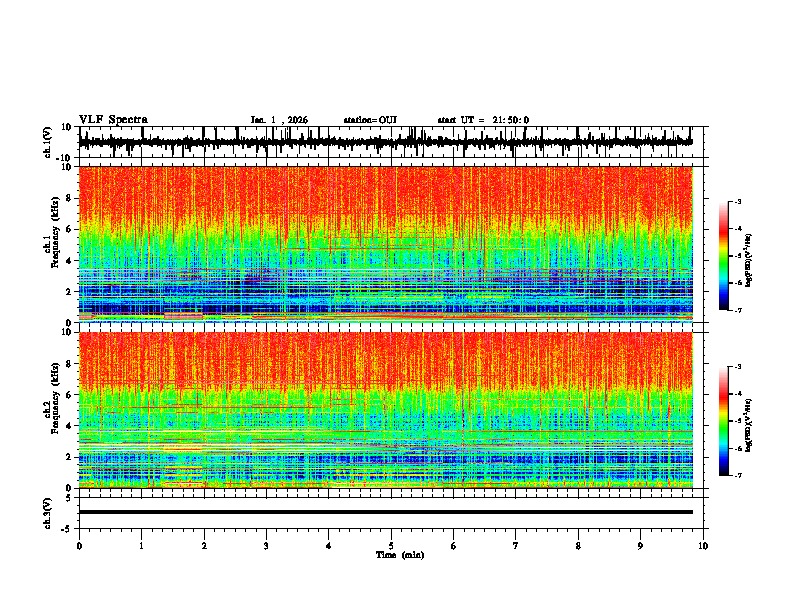
Task: Click the "8" kHz tick on the ch.2 frequency axis
Action: coord(70,364)
